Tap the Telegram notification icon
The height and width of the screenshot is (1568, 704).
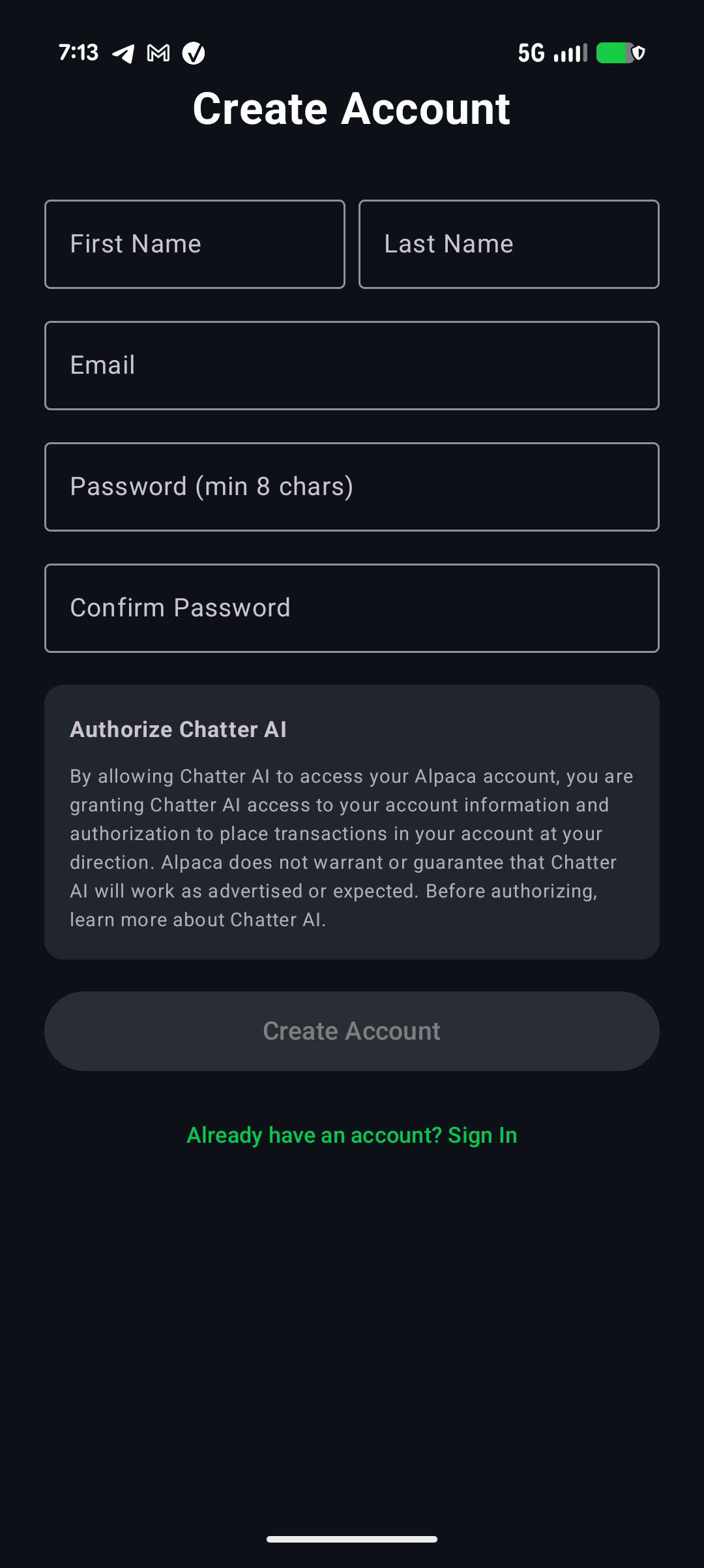click(124, 53)
